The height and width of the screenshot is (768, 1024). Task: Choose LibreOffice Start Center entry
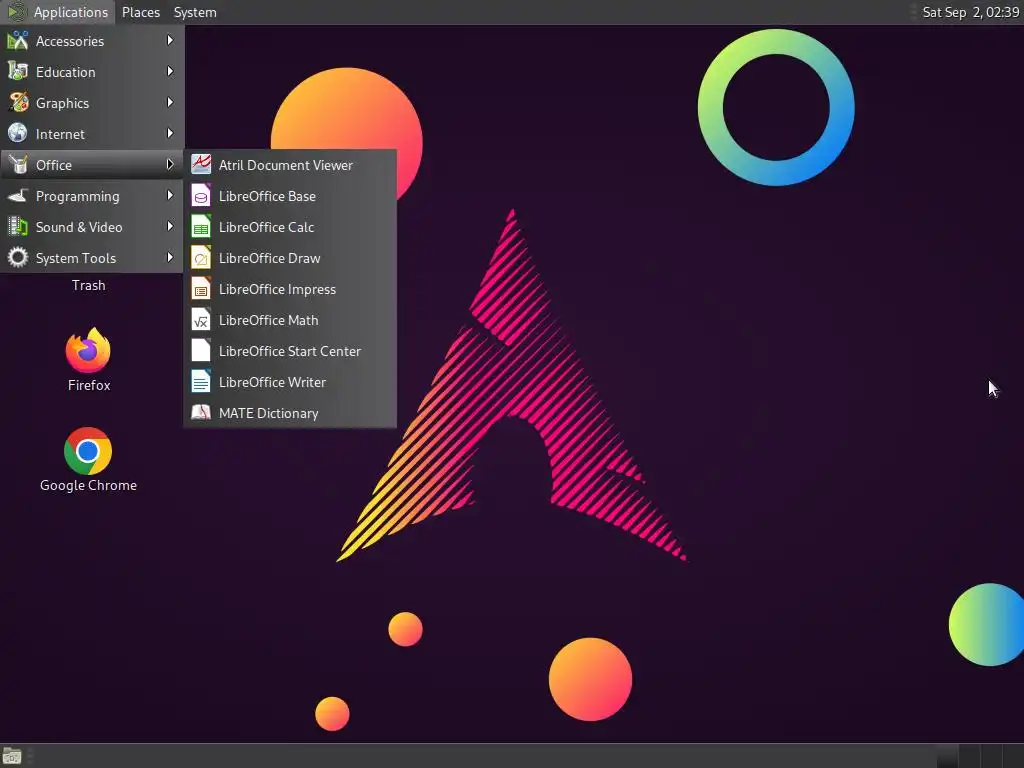pos(290,351)
